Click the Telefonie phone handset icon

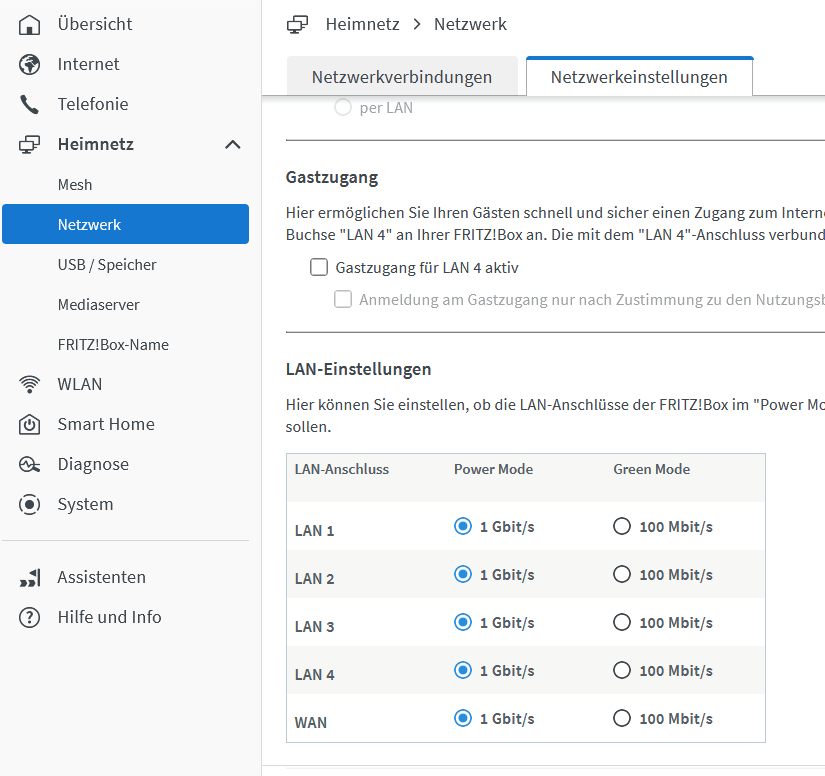coord(30,104)
